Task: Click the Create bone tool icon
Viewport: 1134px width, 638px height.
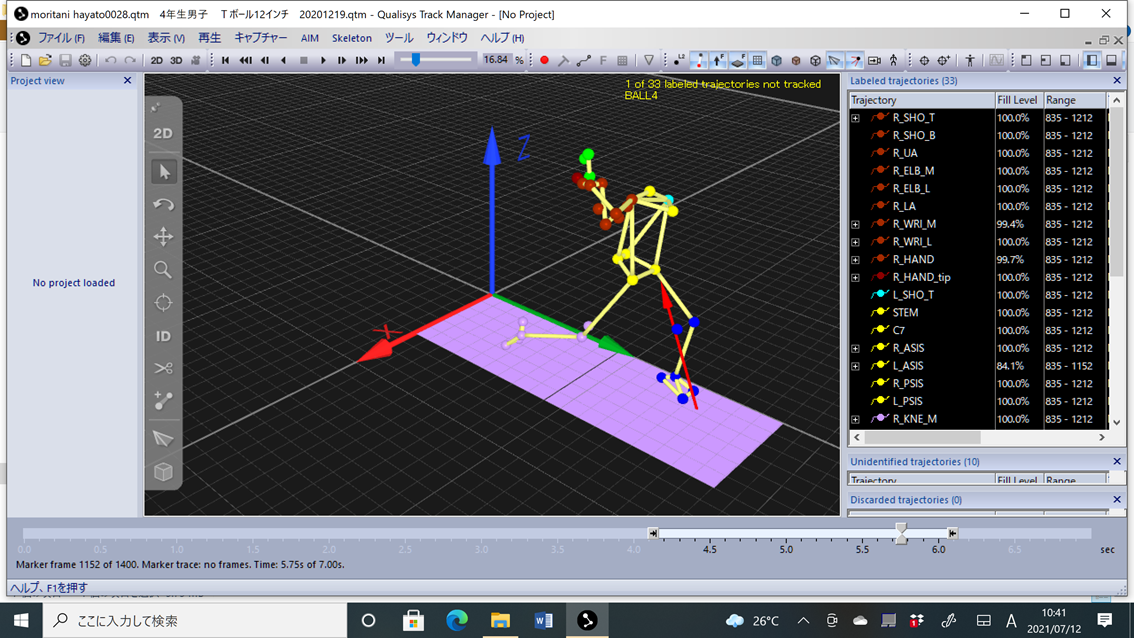Action: (163, 401)
